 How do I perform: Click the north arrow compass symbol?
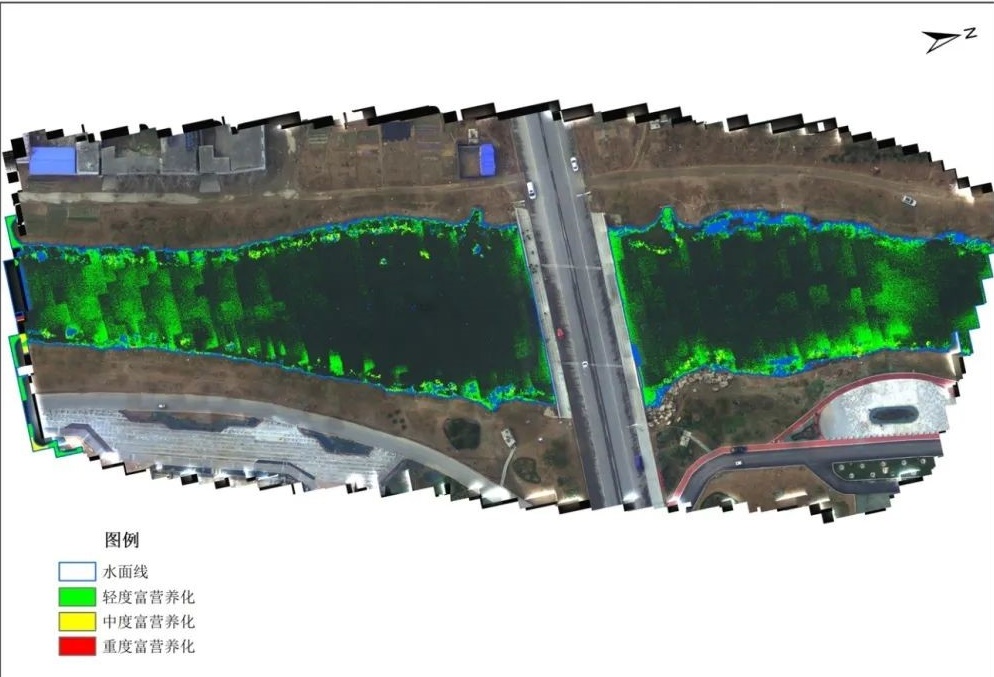click(948, 41)
